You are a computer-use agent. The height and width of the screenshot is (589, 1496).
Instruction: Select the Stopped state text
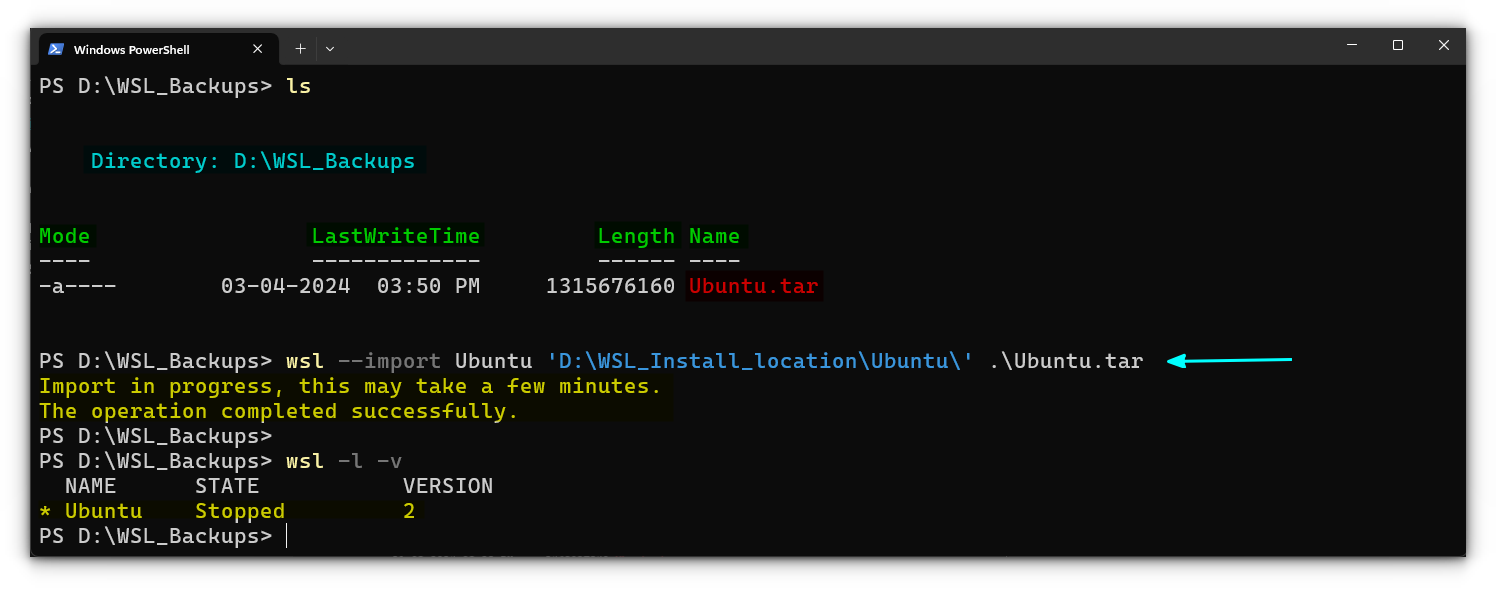tap(240, 510)
